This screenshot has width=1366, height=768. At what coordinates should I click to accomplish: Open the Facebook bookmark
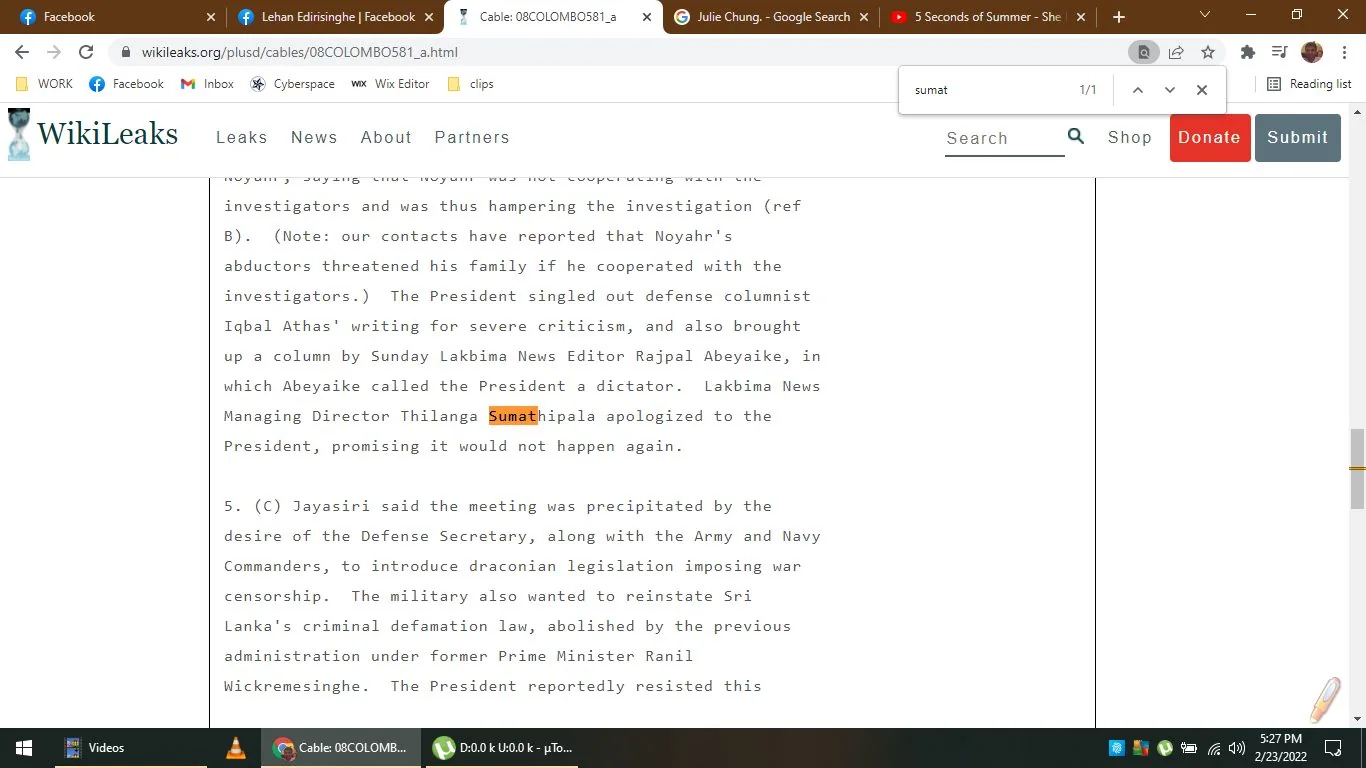[127, 84]
